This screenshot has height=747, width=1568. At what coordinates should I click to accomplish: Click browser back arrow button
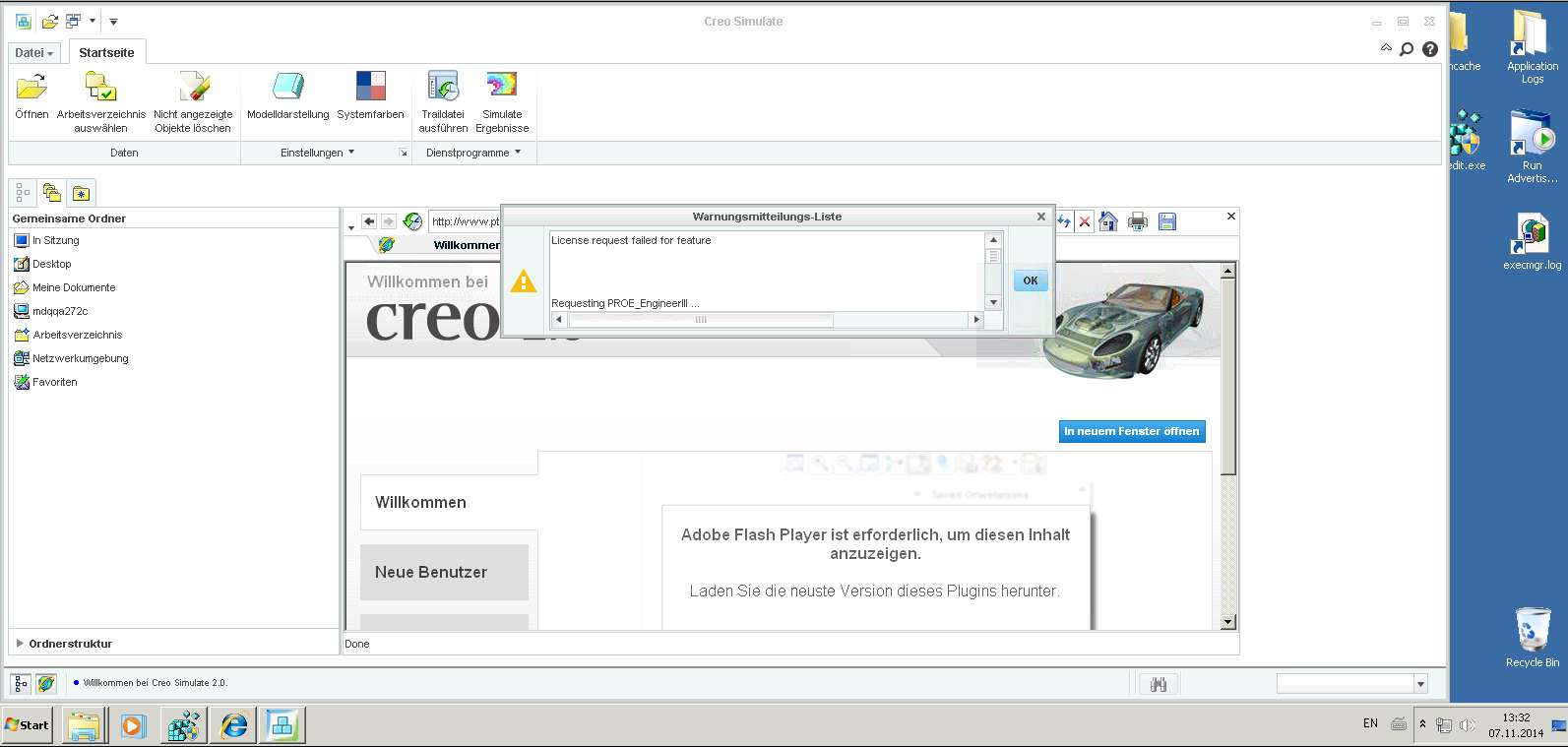pos(369,221)
